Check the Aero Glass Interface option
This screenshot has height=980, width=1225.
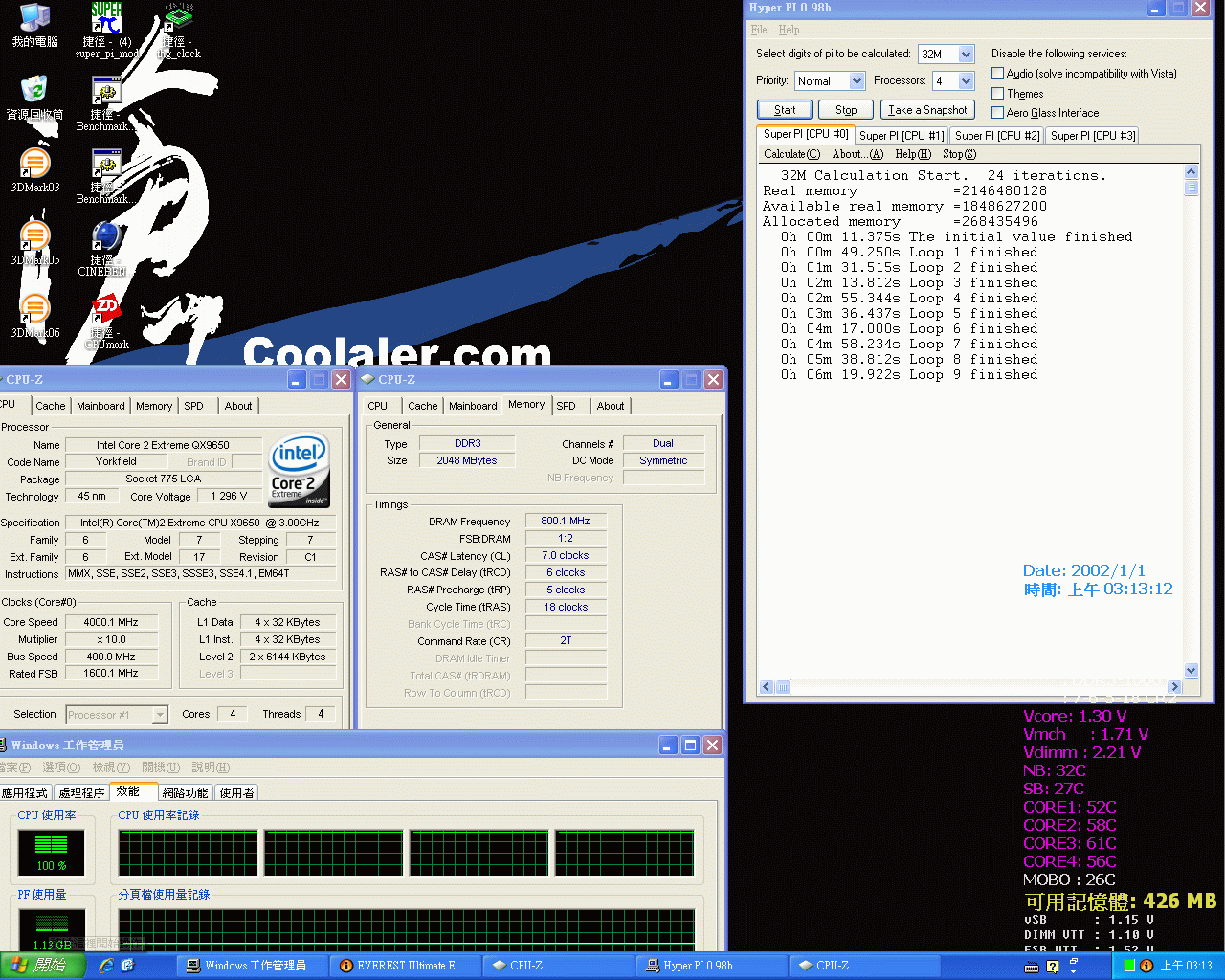tap(997, 113)
